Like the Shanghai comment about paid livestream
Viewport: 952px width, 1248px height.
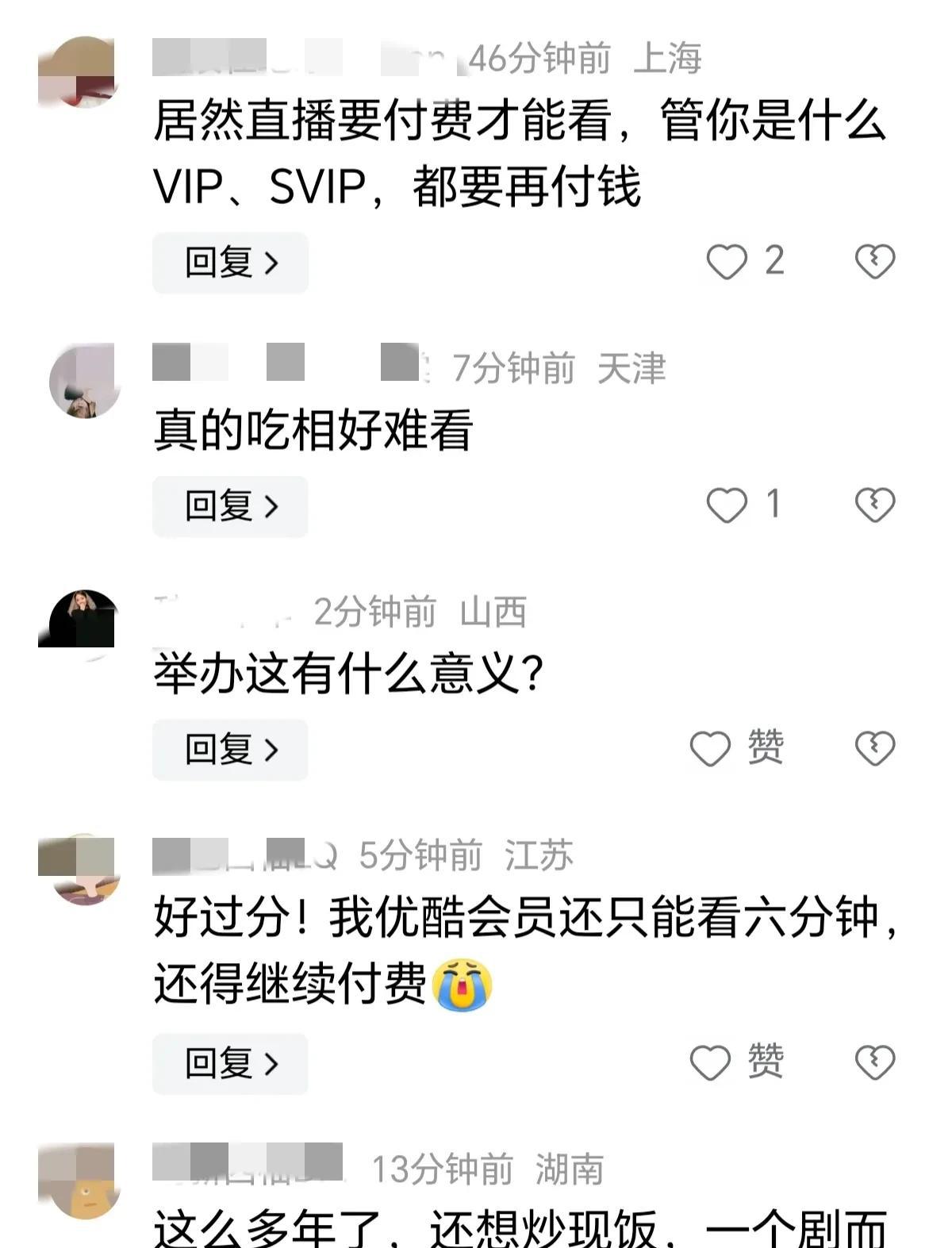tap(727, 261)
